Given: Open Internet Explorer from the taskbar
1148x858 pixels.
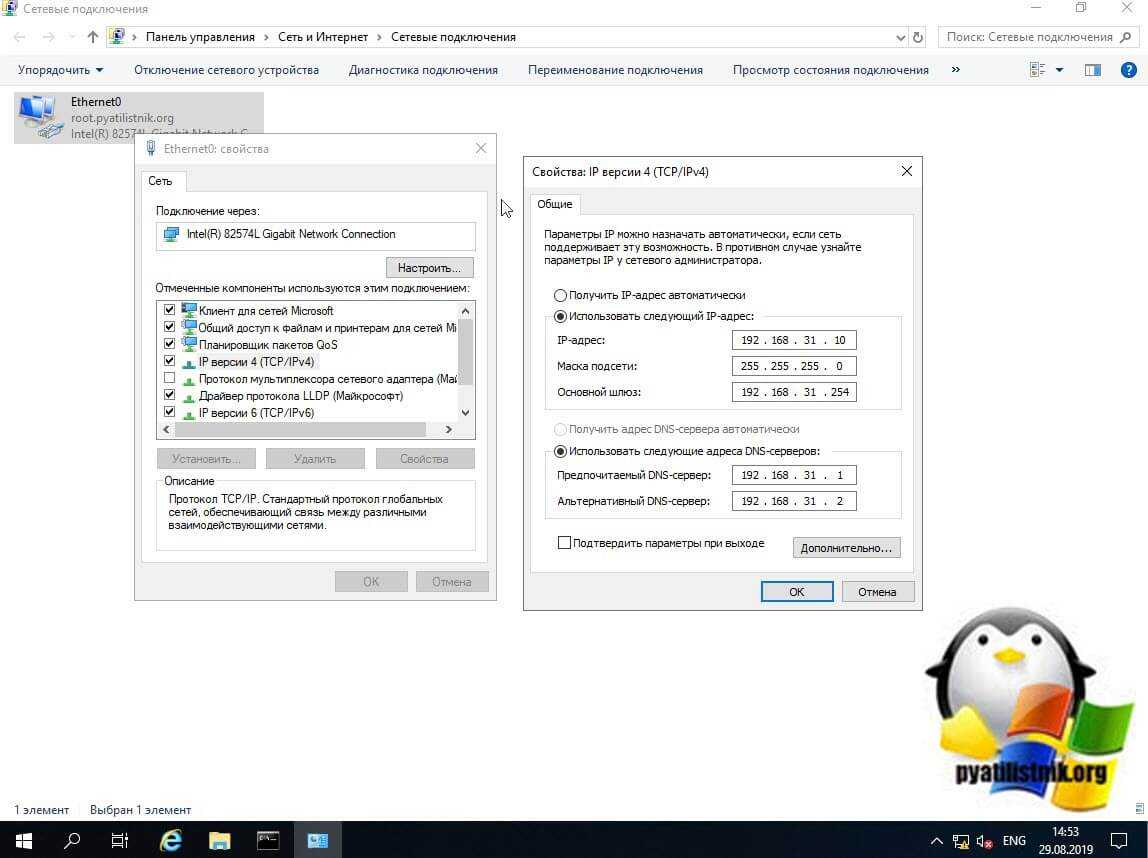Looking at the screenshot, I should [x=171, y=840].
